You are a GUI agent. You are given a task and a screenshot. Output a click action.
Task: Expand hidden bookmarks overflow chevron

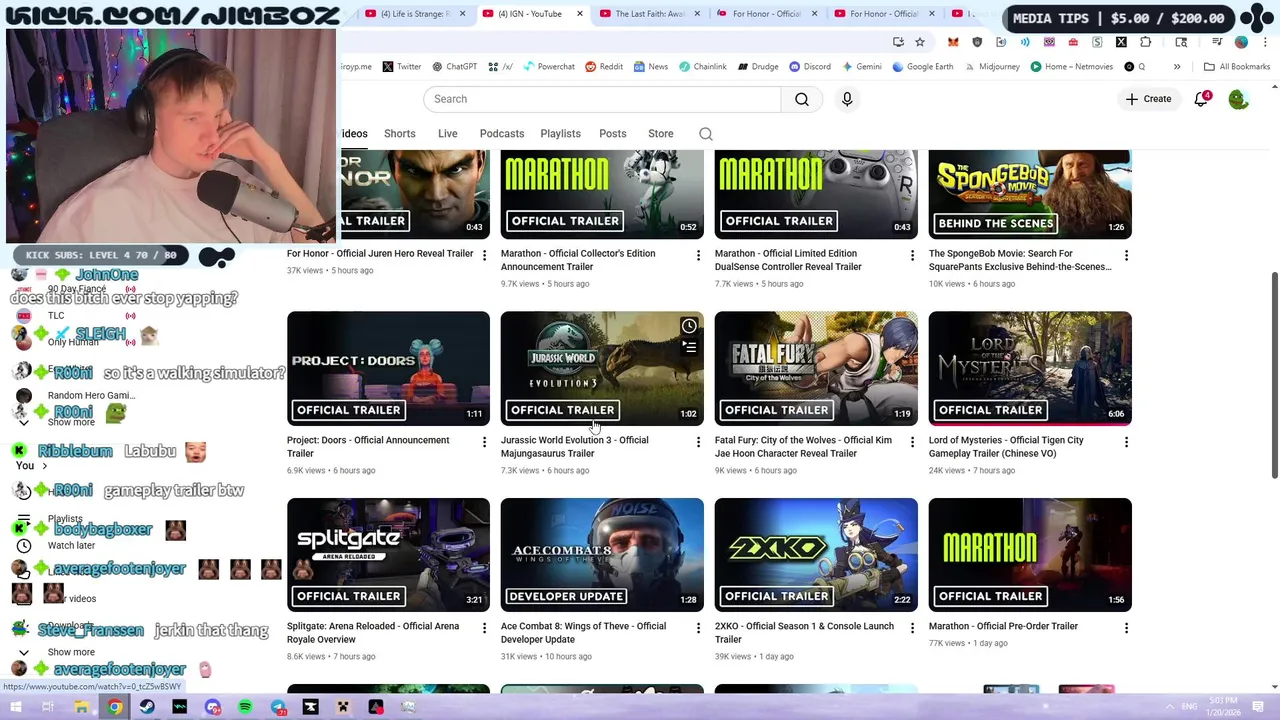(x=1177, y=67)
